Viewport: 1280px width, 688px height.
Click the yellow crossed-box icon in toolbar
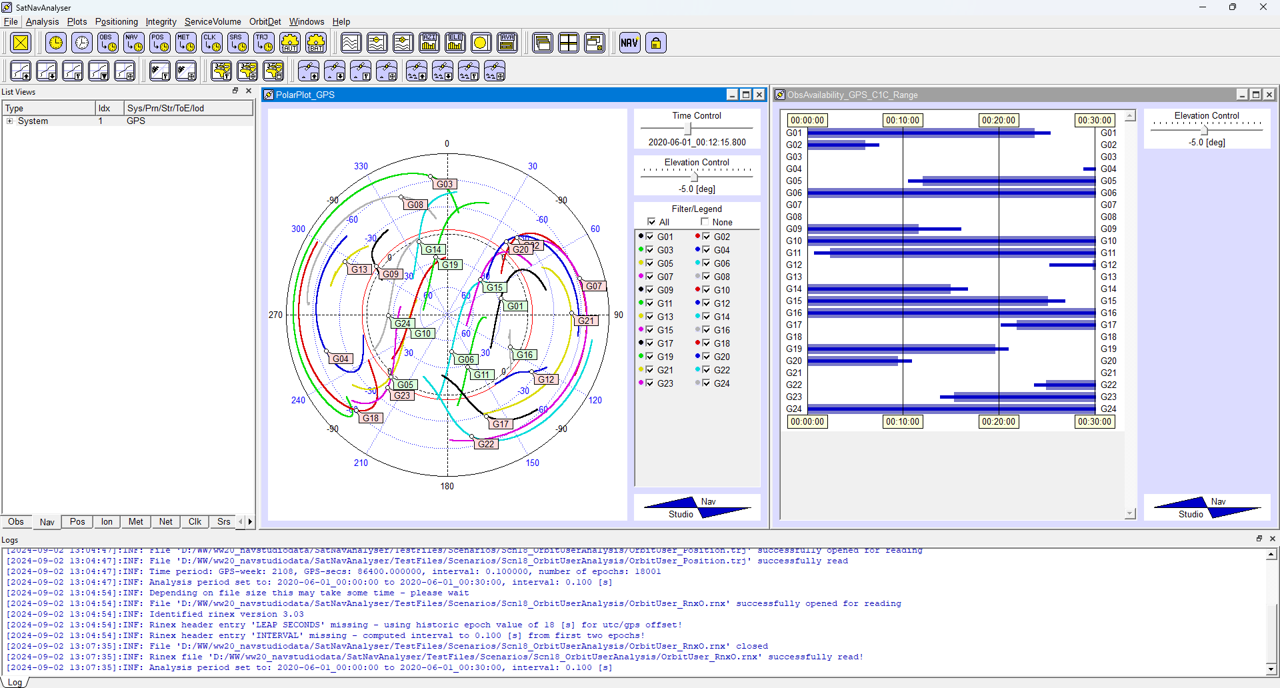(x=21, y=43)
